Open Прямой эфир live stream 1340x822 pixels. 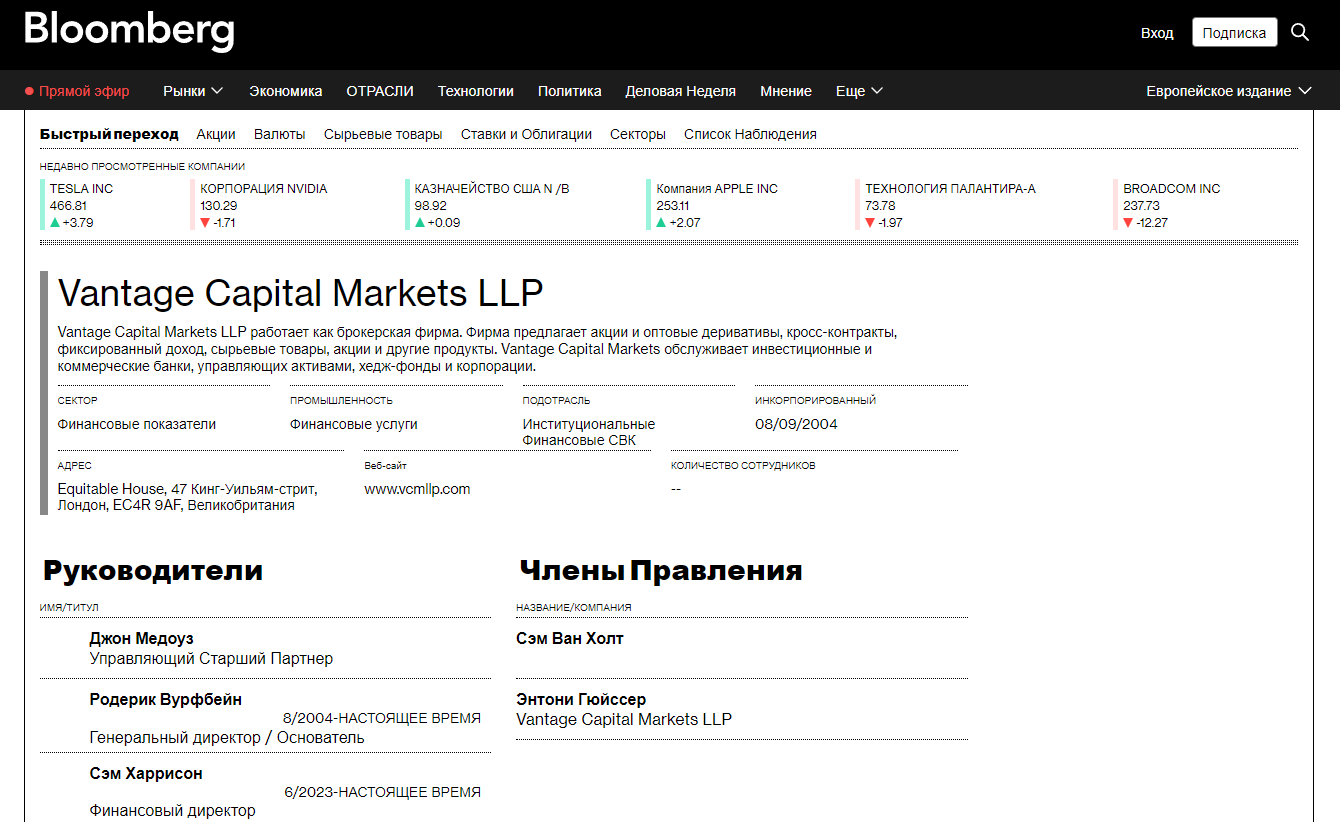point(84,91)
